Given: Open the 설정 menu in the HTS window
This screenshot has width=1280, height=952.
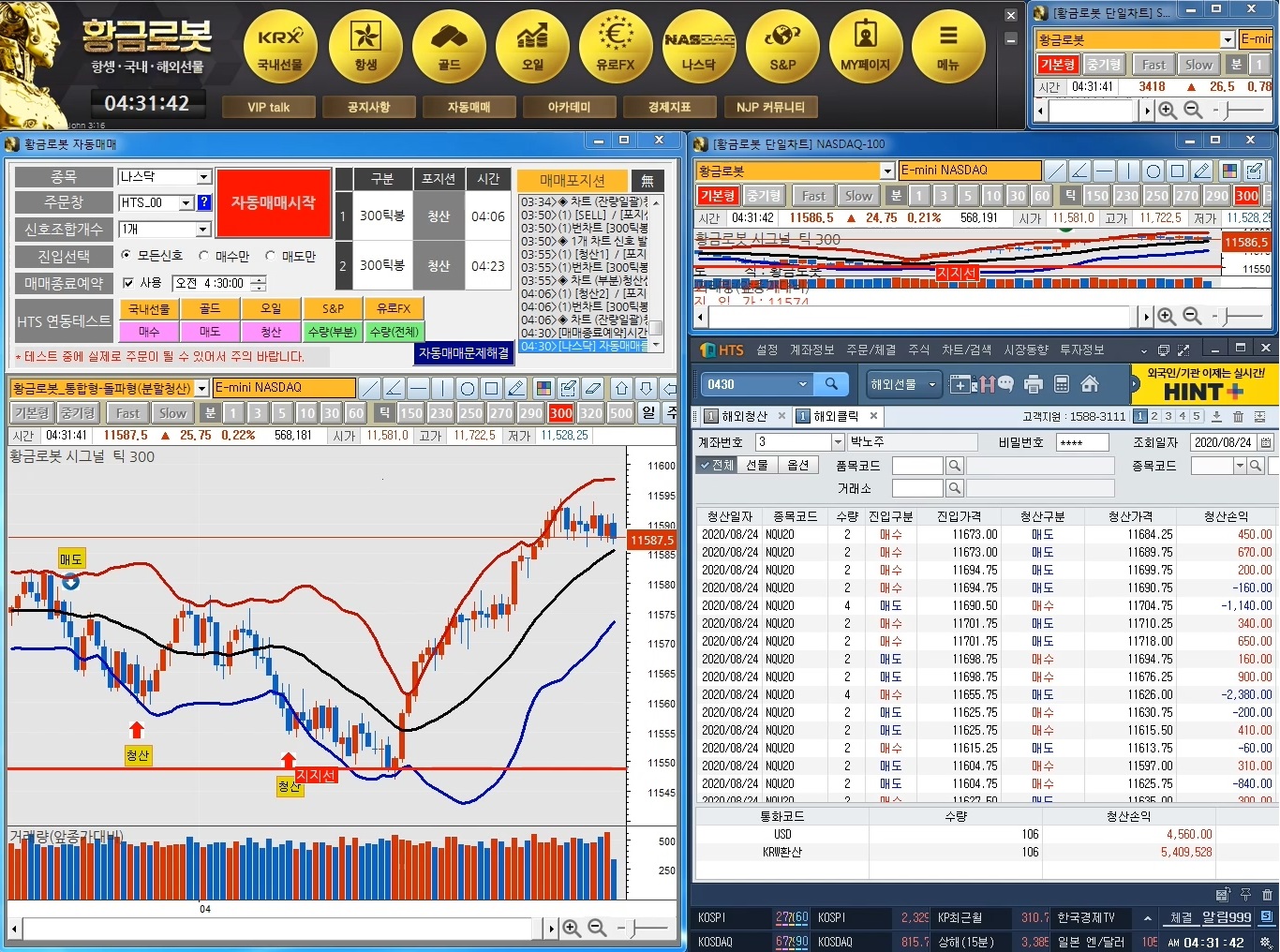Looking at the screenshot, I should click(767, 350).
